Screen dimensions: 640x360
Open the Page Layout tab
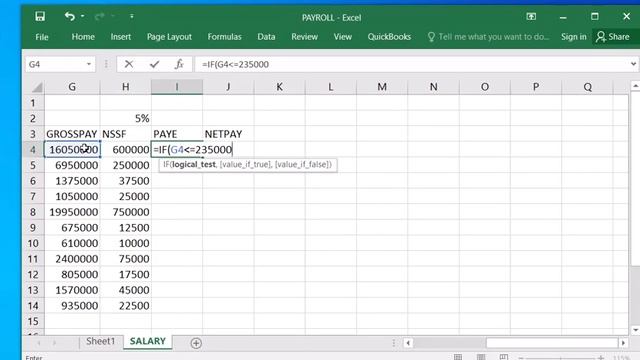click(169, 37)
